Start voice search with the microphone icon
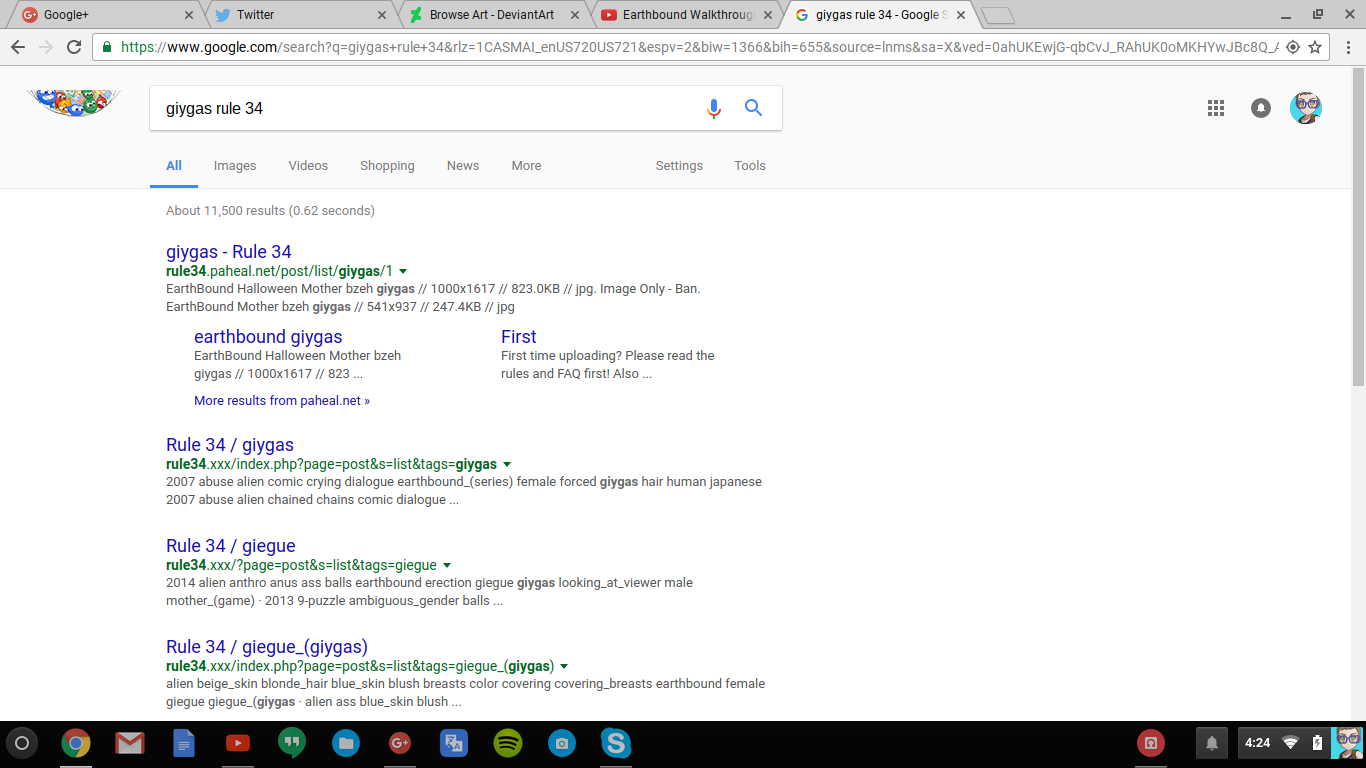Image resolution: width=1366 pixels, height=768 pixels. pos(713,108)
